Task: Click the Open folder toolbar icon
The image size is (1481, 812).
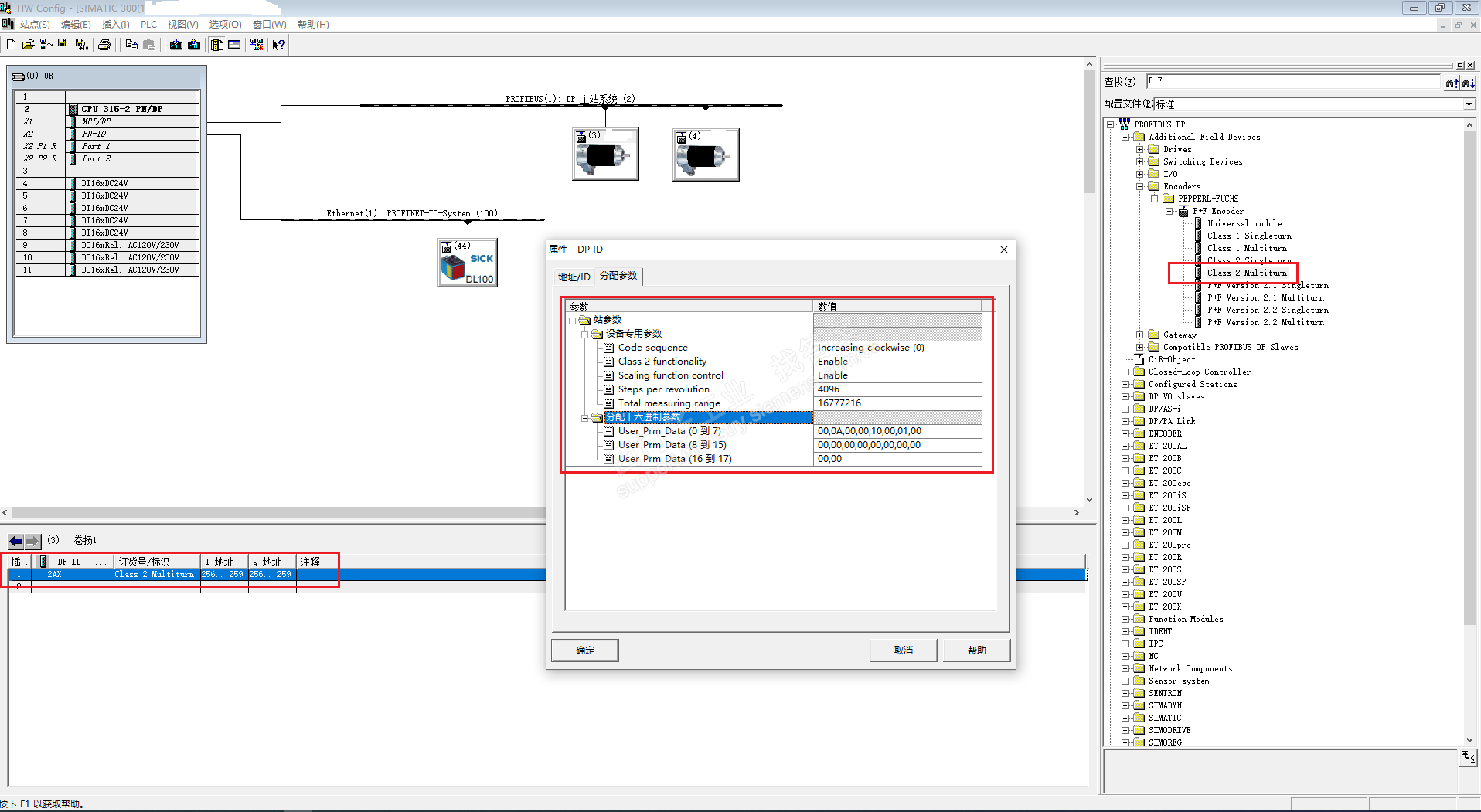Action: click(28, 45)
